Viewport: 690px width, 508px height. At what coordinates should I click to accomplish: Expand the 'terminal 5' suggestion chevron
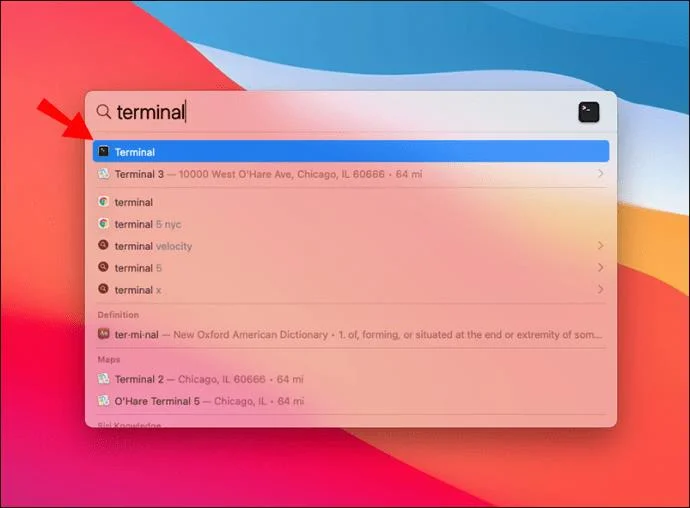pyautogui.click(x=600, y=267)
